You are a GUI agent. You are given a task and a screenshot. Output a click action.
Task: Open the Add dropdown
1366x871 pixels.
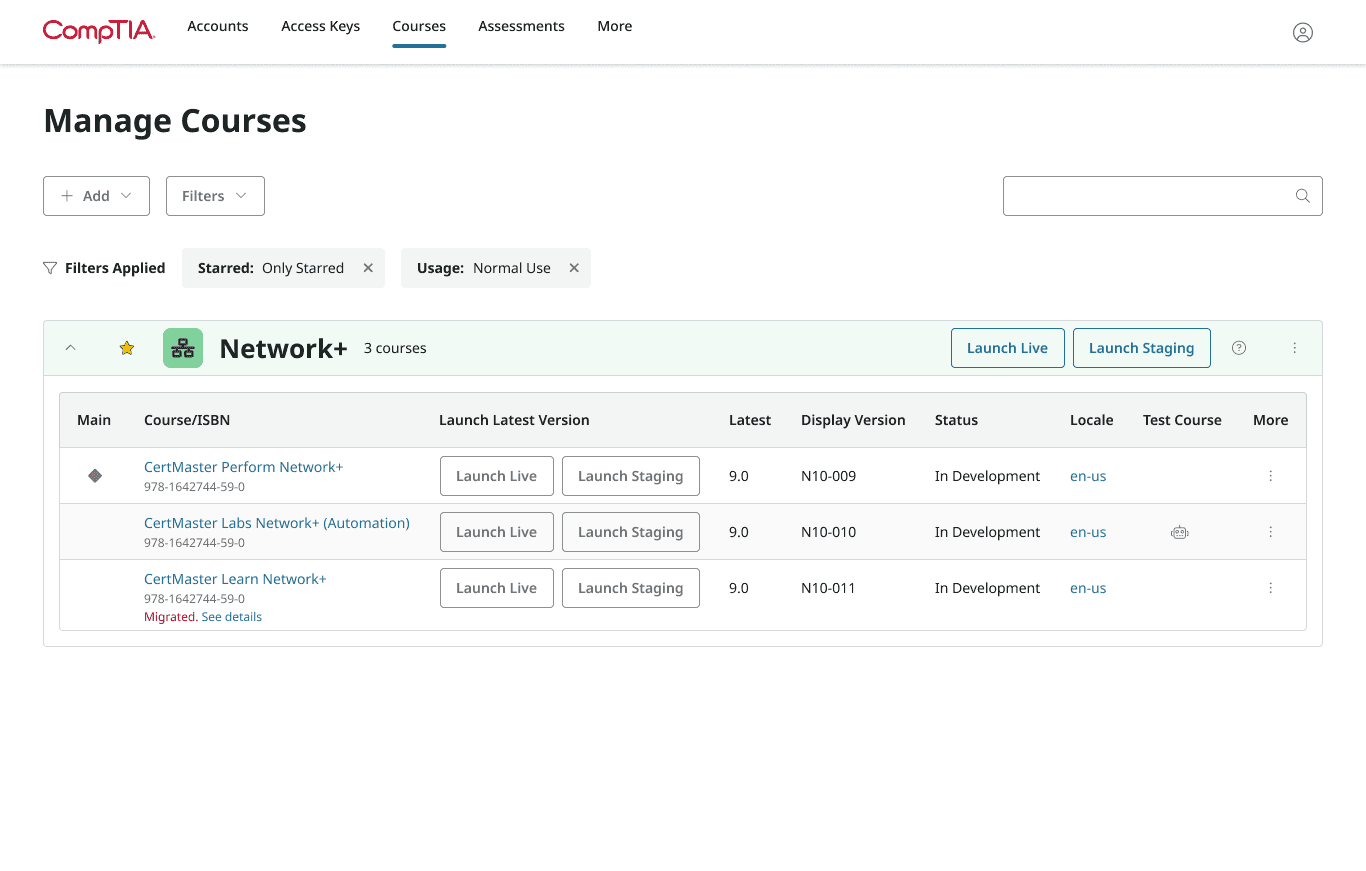pyautogui.click(x=96, y=196)
